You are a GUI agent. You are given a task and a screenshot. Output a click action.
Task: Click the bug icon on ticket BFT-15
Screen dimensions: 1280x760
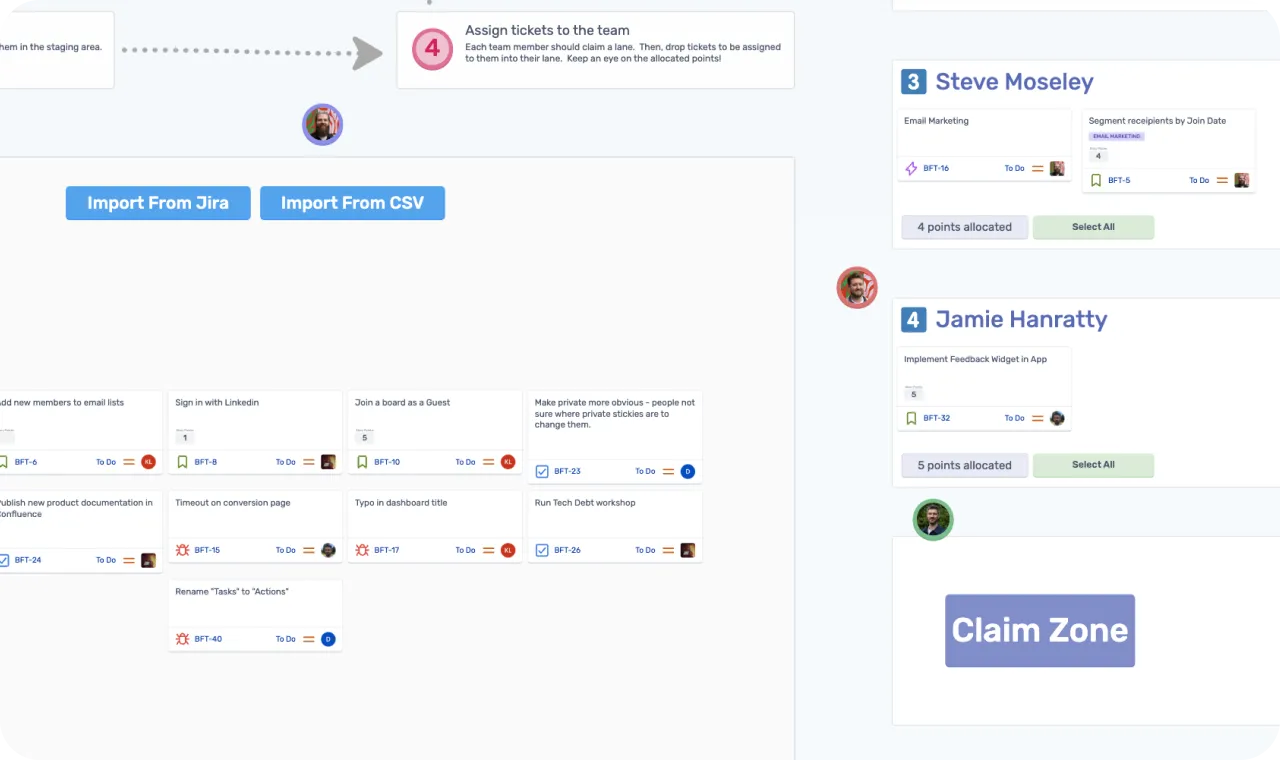[182, 550]
